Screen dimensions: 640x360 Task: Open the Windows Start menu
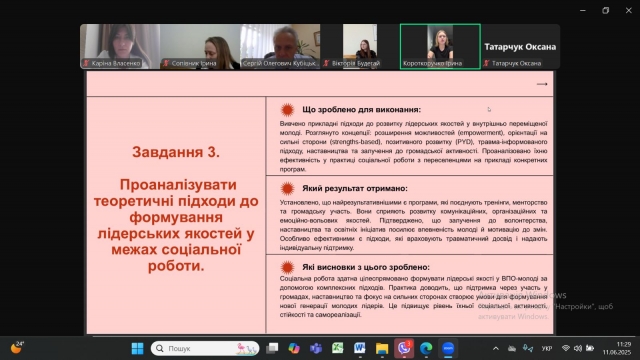[x=138, y=348]
